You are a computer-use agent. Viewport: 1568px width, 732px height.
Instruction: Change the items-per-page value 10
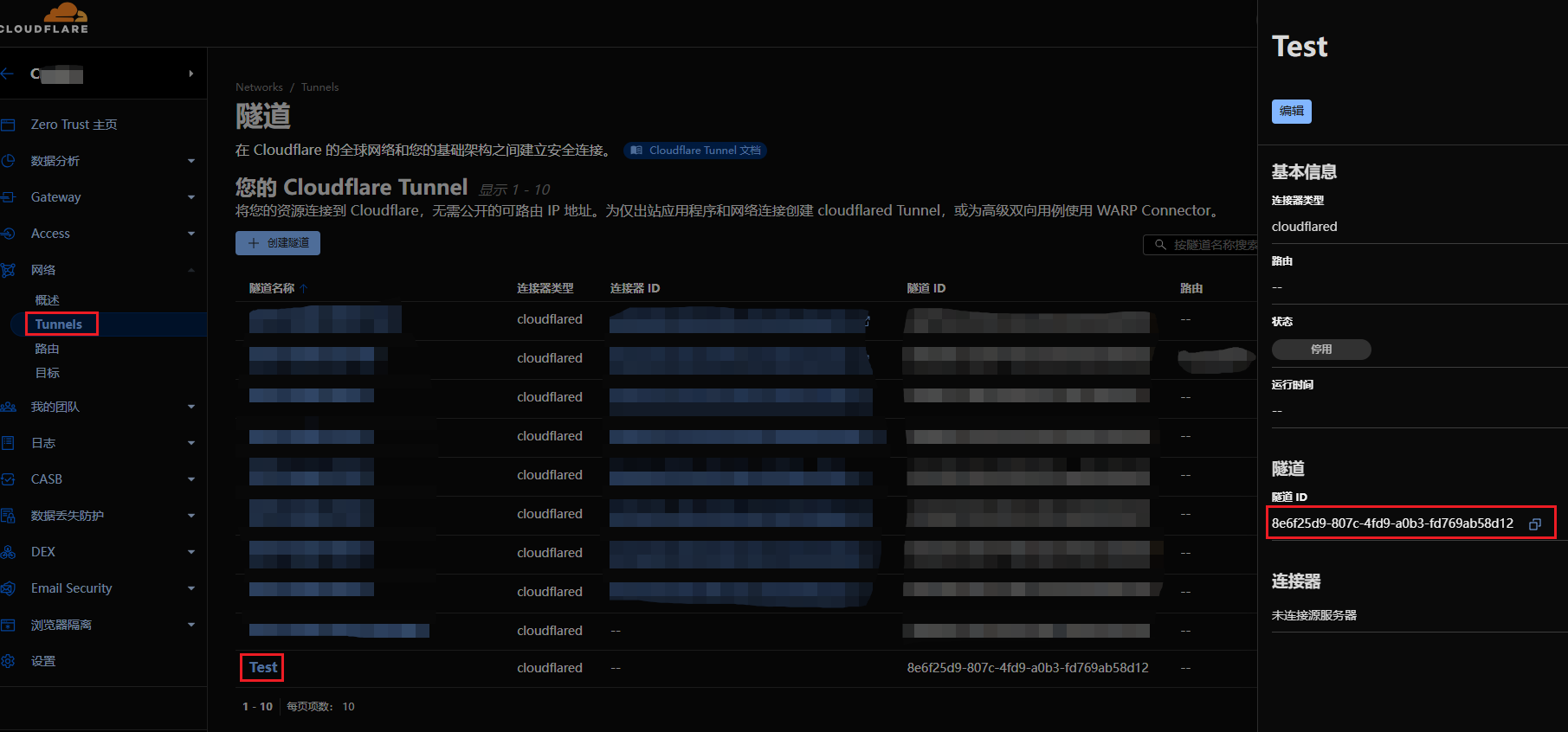click(348, 707)
